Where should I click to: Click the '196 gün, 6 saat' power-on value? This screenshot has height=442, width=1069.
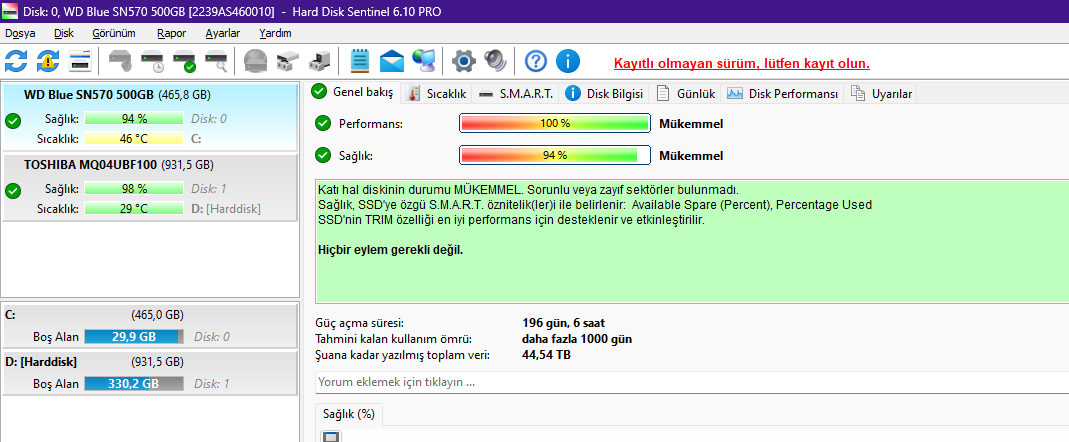tap(563, 323)
